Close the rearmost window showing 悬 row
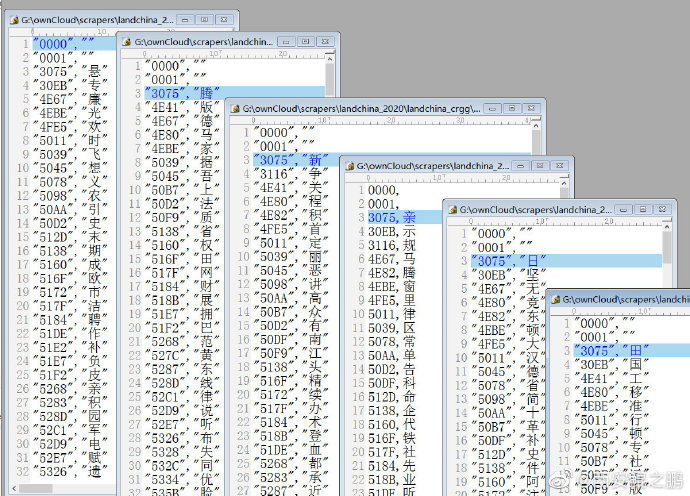This screenshot has height=496, width=690. pyautogui.click(x=224, y=20)
